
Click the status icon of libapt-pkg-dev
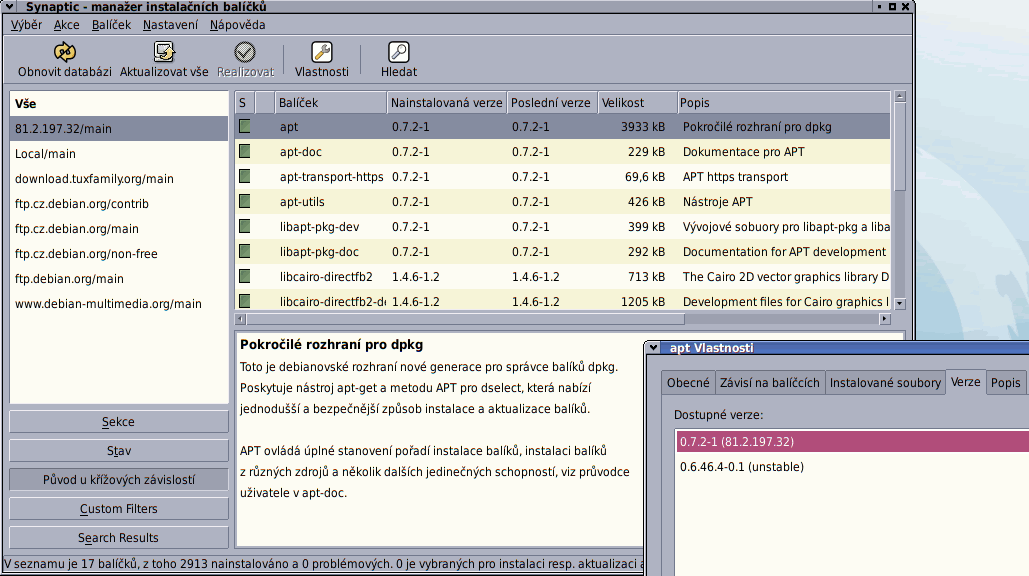[245, 227]
